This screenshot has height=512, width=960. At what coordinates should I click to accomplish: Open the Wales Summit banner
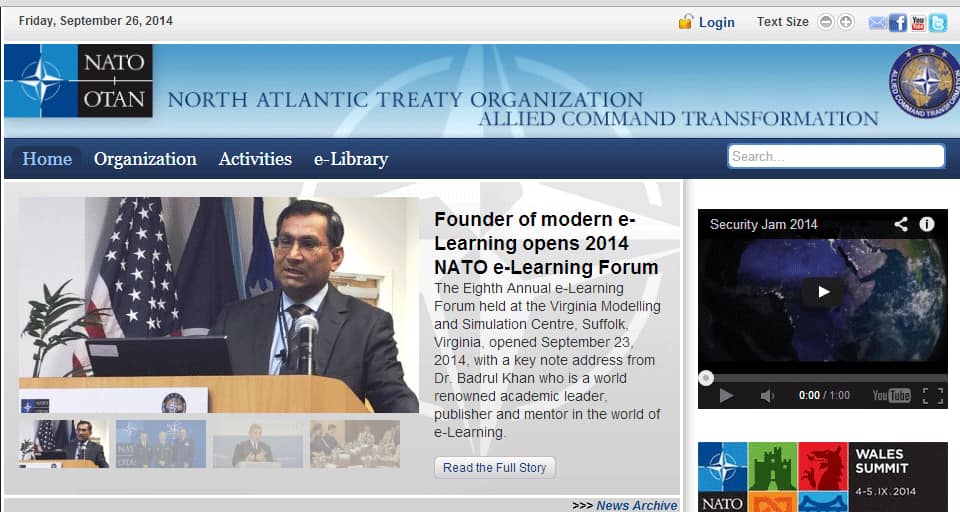point(822,477)
